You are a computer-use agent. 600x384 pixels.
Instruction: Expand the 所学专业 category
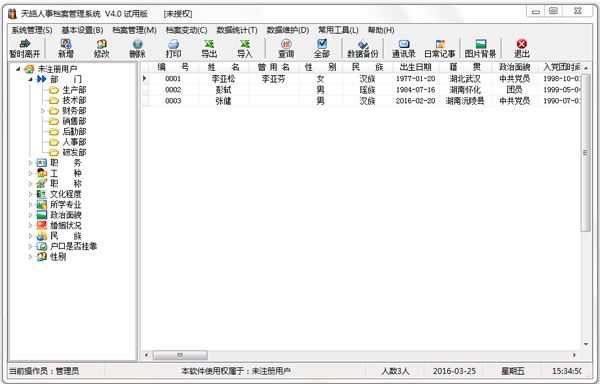(31, 205)
